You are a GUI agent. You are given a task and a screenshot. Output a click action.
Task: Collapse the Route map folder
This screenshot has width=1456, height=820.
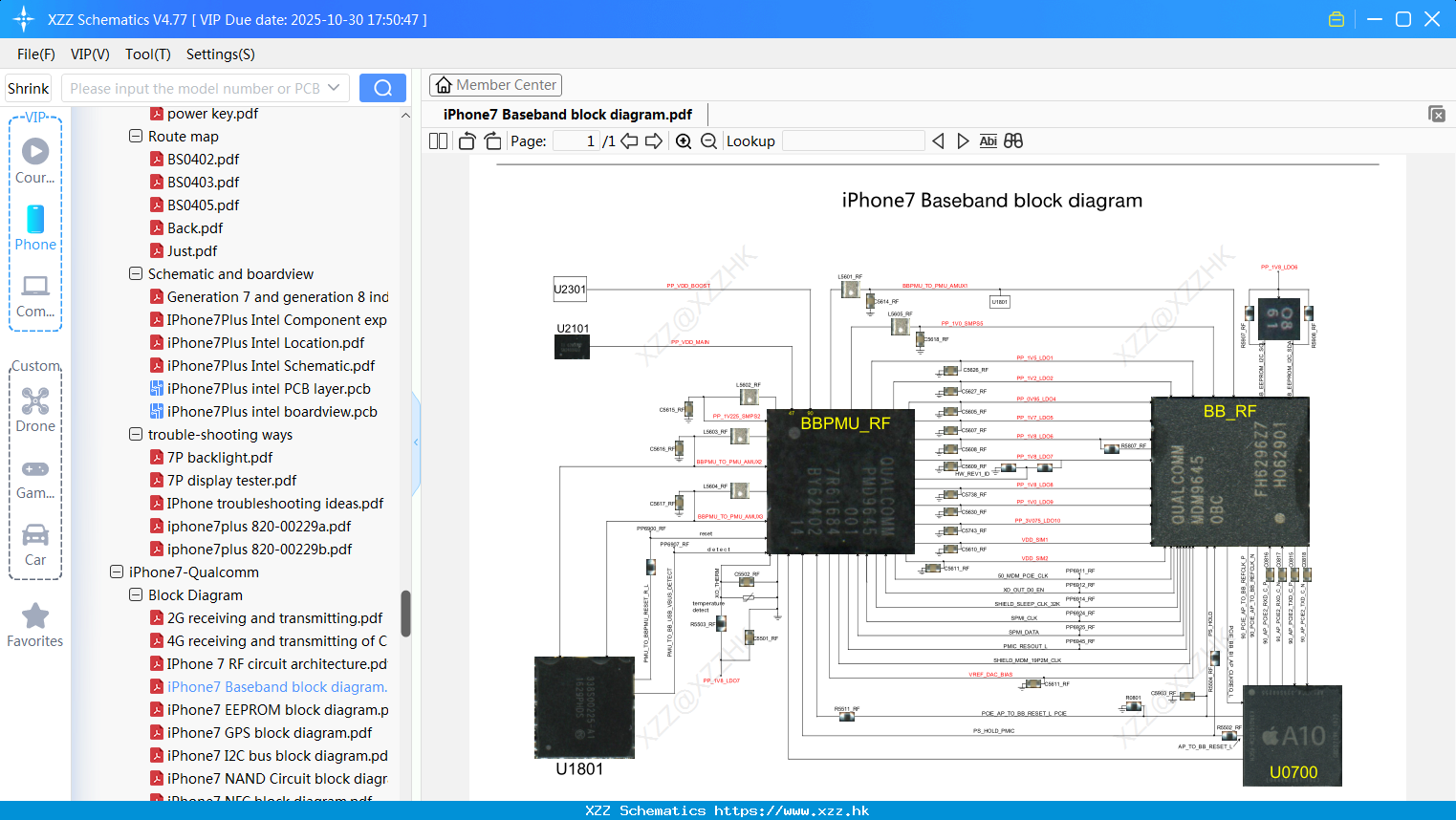[136, 137]
